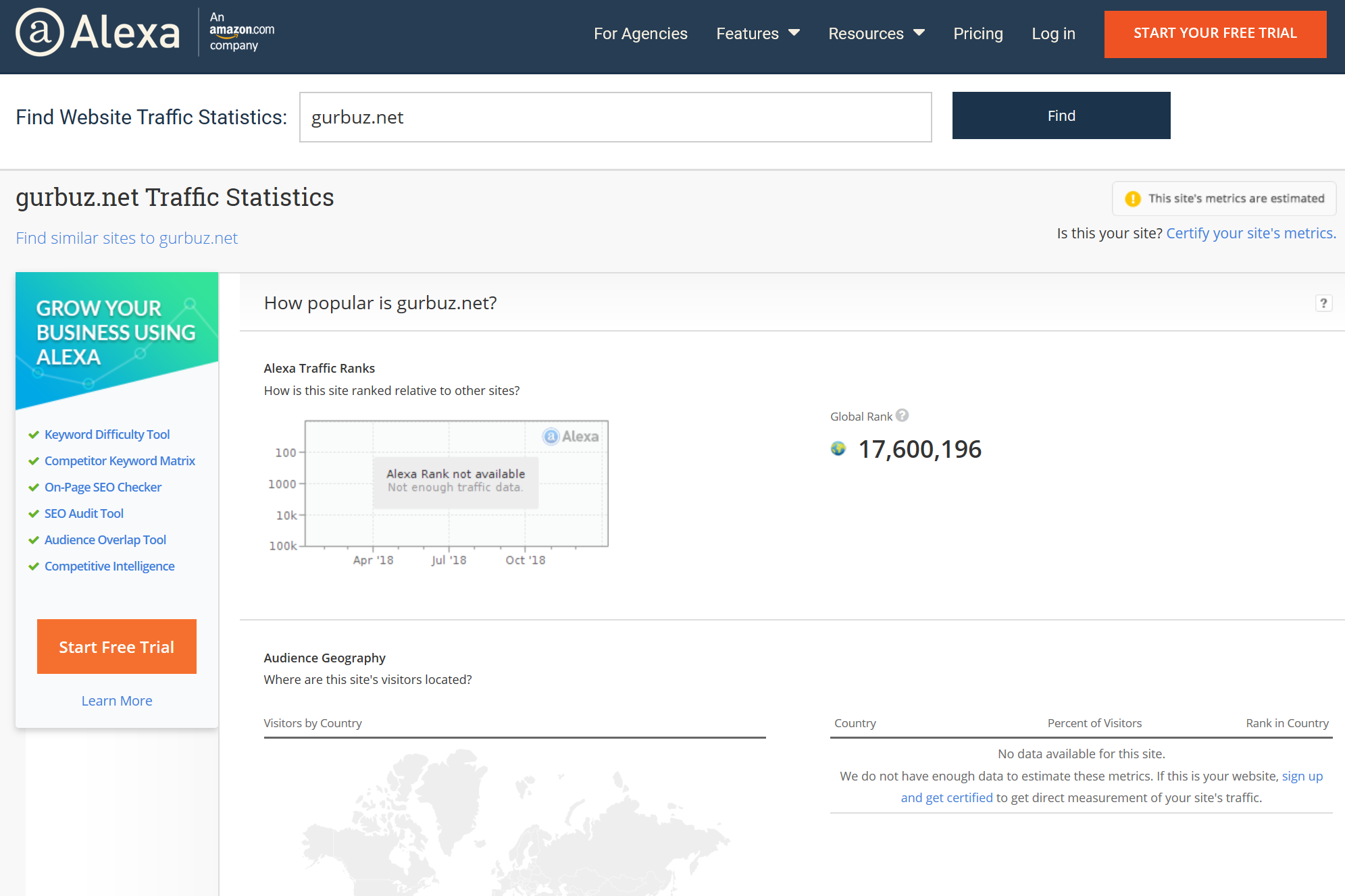Open Find similar sites to gurbuz.net link
The width and height of the screenshot is (1345, 896).
(127, 238)
